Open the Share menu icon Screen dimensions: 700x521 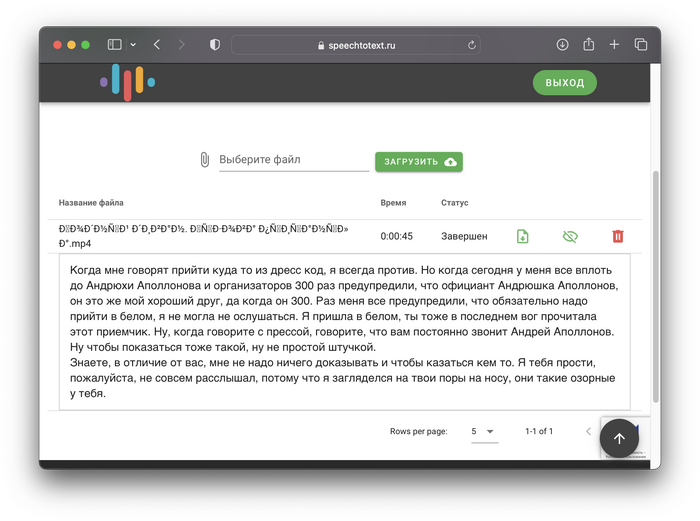[588, 44]
